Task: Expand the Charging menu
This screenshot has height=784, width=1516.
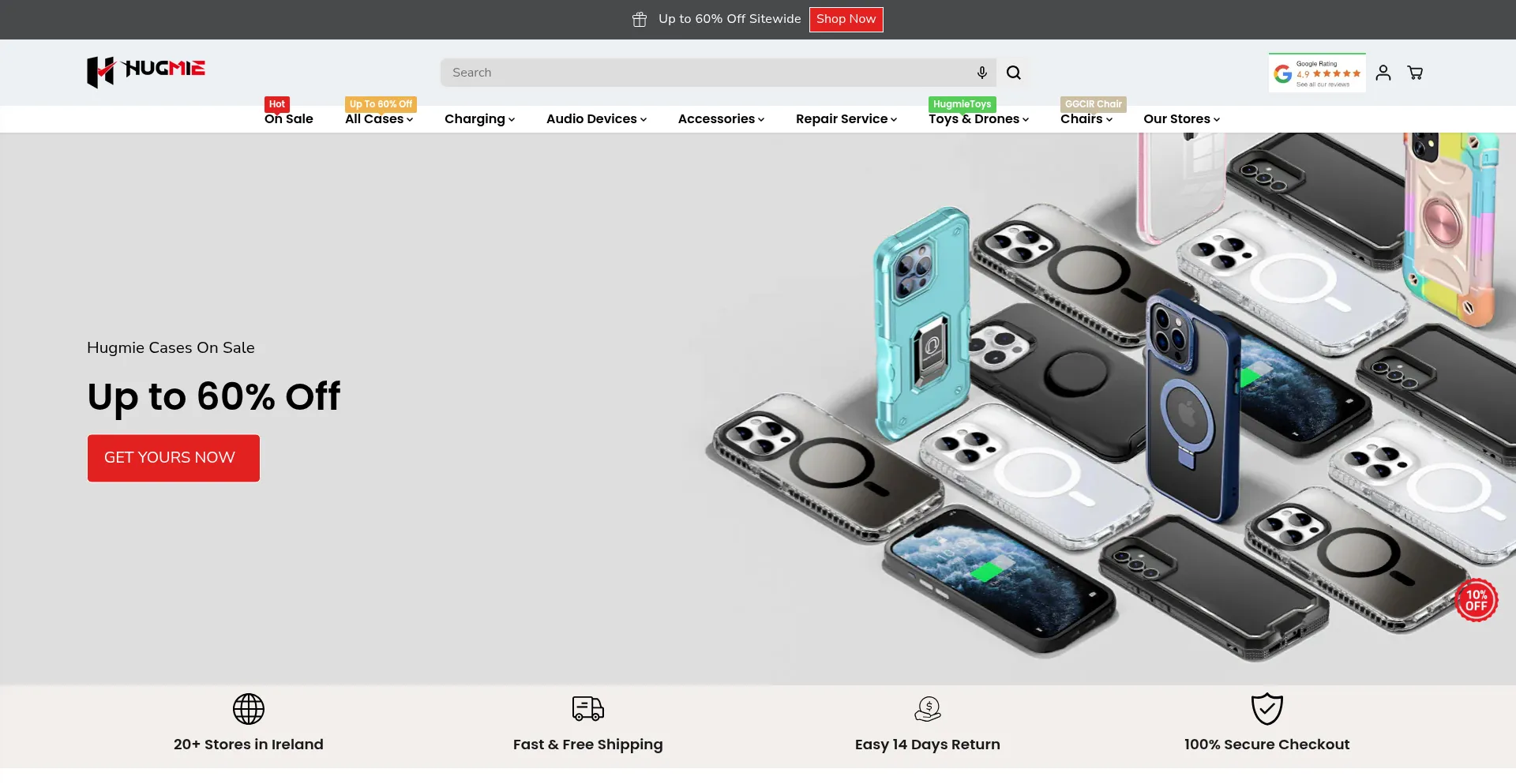Action: [479, 119]
